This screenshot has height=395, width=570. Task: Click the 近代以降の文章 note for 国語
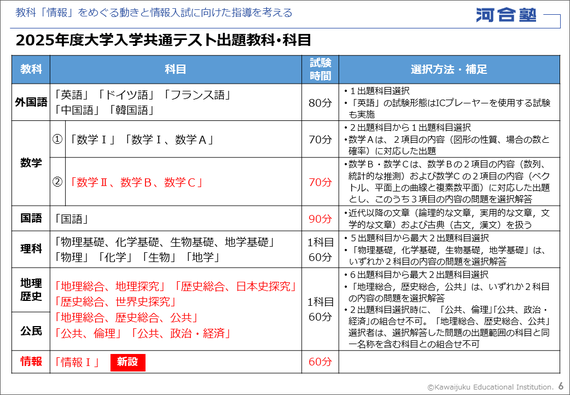click(447, 219)
